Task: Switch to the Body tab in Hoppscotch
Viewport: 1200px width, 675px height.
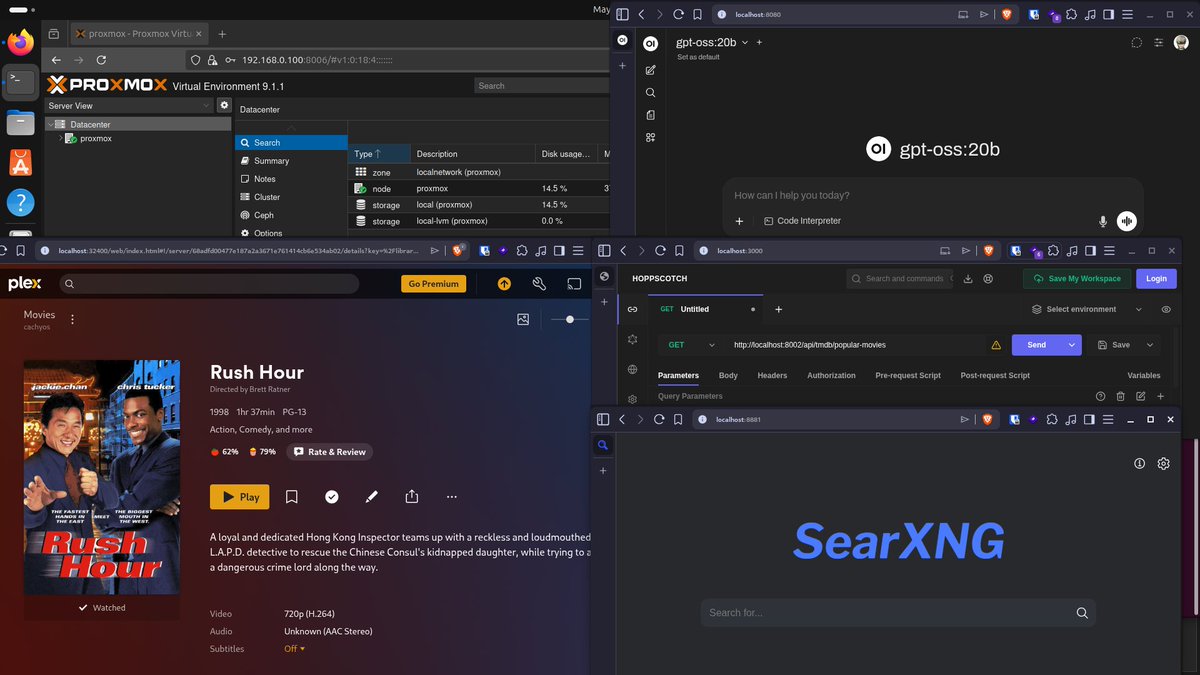Action: click(x=728, y=376)
